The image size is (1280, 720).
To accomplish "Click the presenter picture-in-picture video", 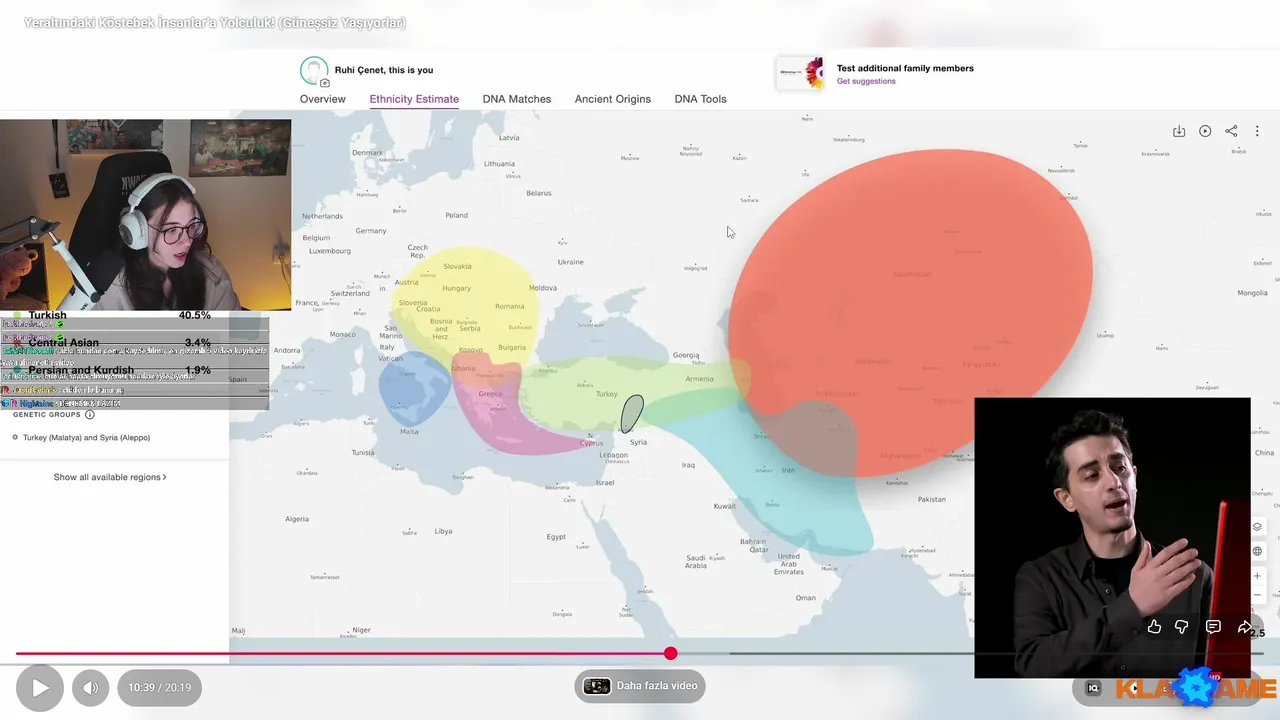I will [1112, 538].
